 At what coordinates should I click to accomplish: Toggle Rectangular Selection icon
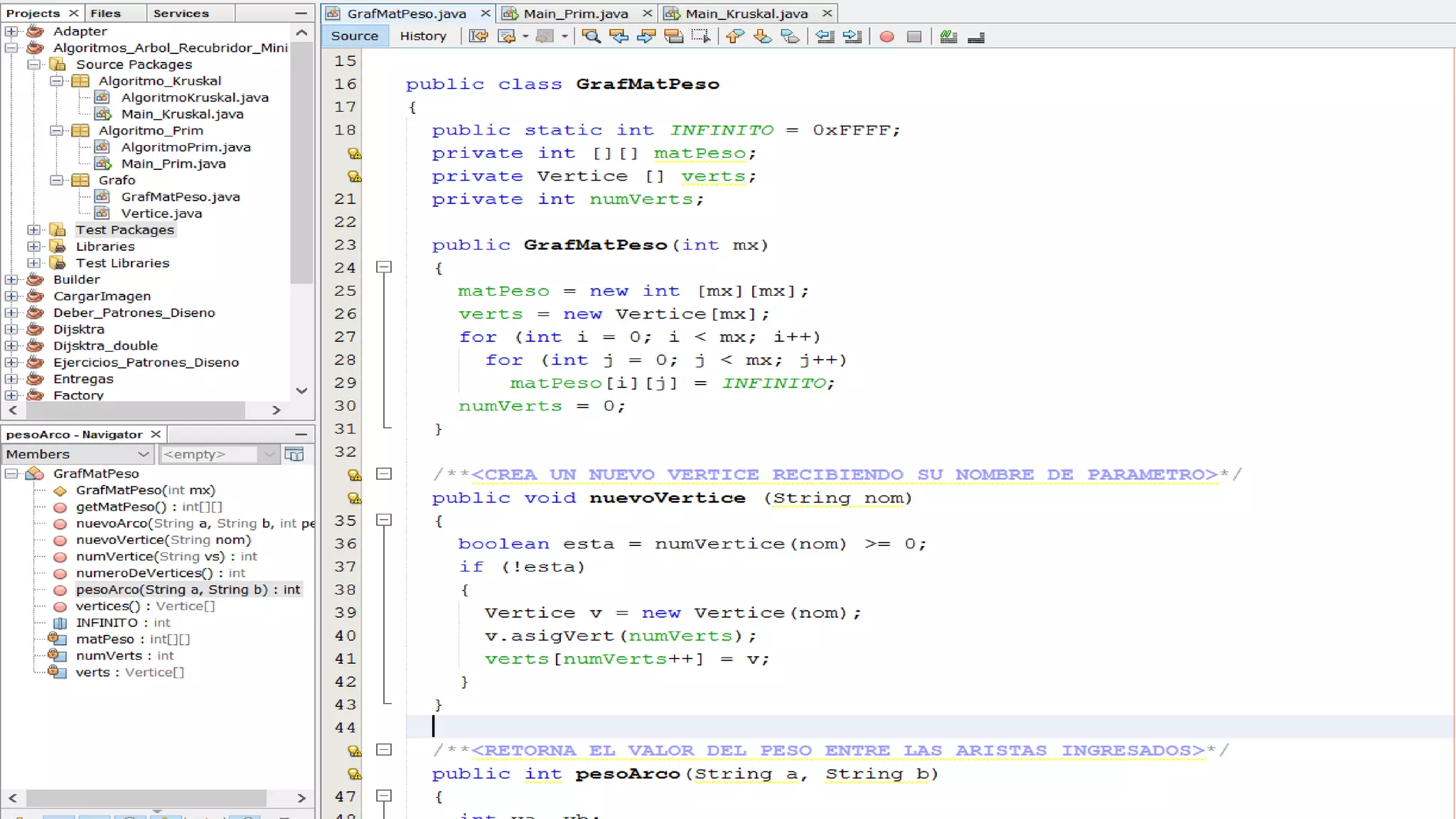[700, 36]
